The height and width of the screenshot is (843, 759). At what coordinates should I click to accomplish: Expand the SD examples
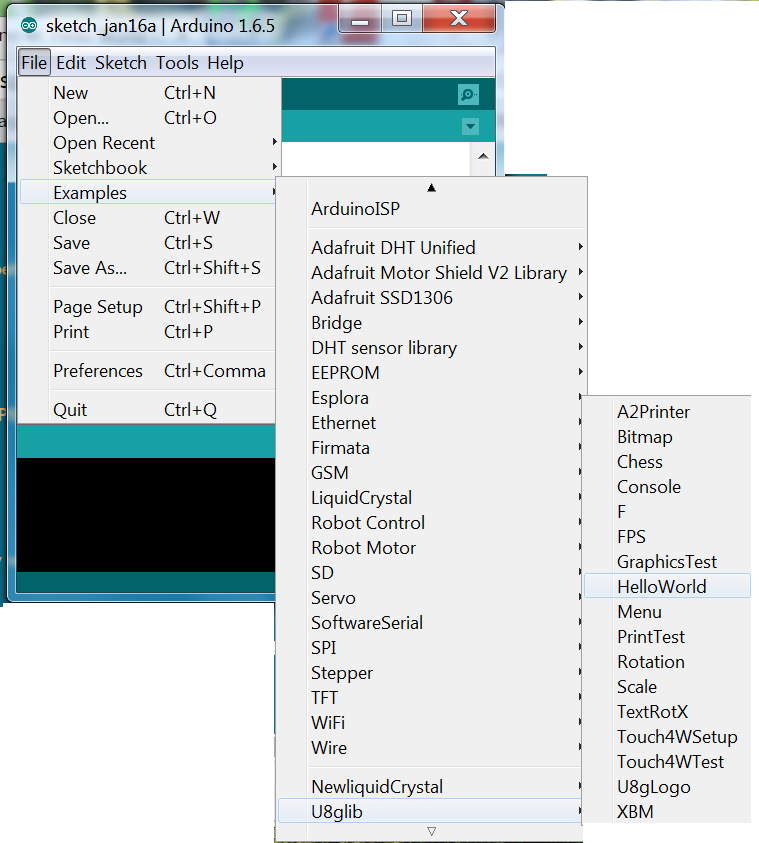[x=430, y=573]
